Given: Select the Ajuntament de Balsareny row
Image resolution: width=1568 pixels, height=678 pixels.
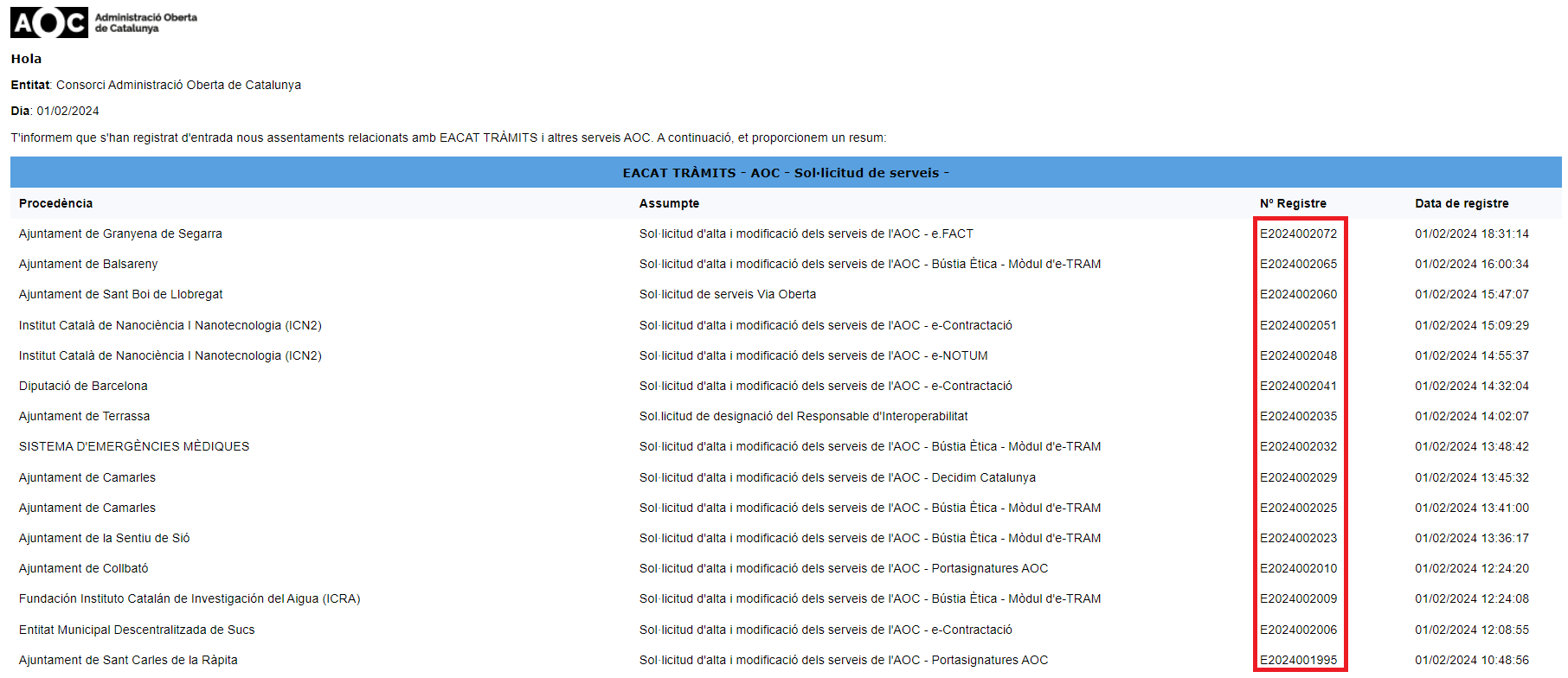Looking at the screenshot, I should pyautogui.click(x=88, y=264).
